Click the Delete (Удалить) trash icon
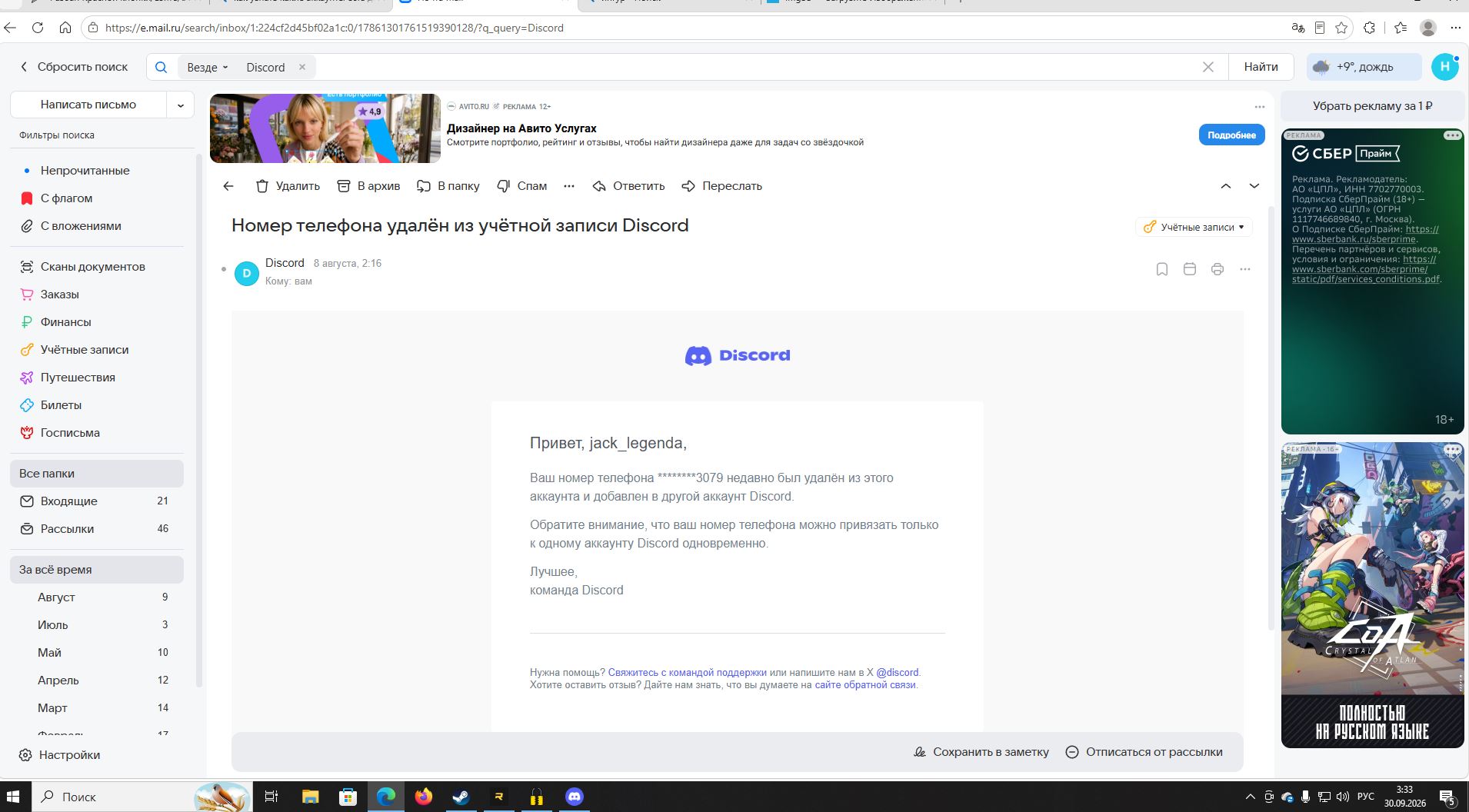The image size is (1469, 812). 262,186
